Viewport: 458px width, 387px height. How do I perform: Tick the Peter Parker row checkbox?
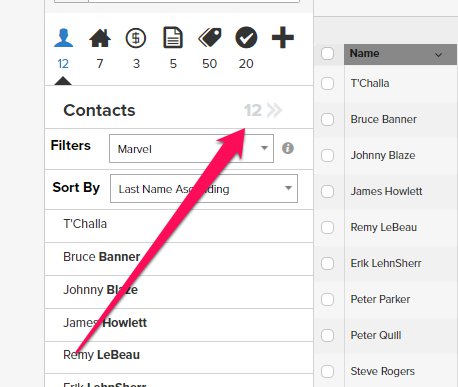(x=327, y=299)
